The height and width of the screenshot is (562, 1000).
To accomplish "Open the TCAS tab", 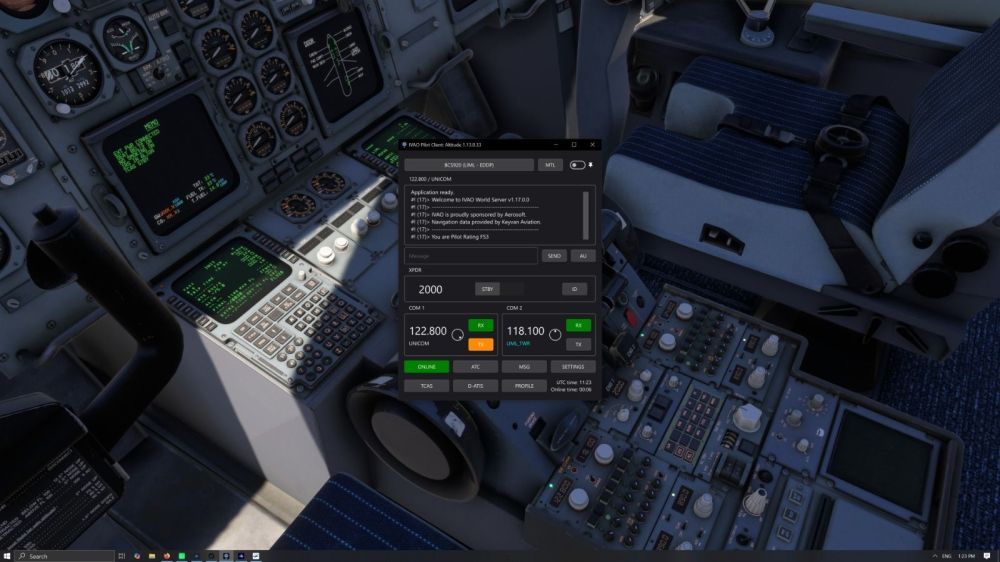I will pos(427,386).
